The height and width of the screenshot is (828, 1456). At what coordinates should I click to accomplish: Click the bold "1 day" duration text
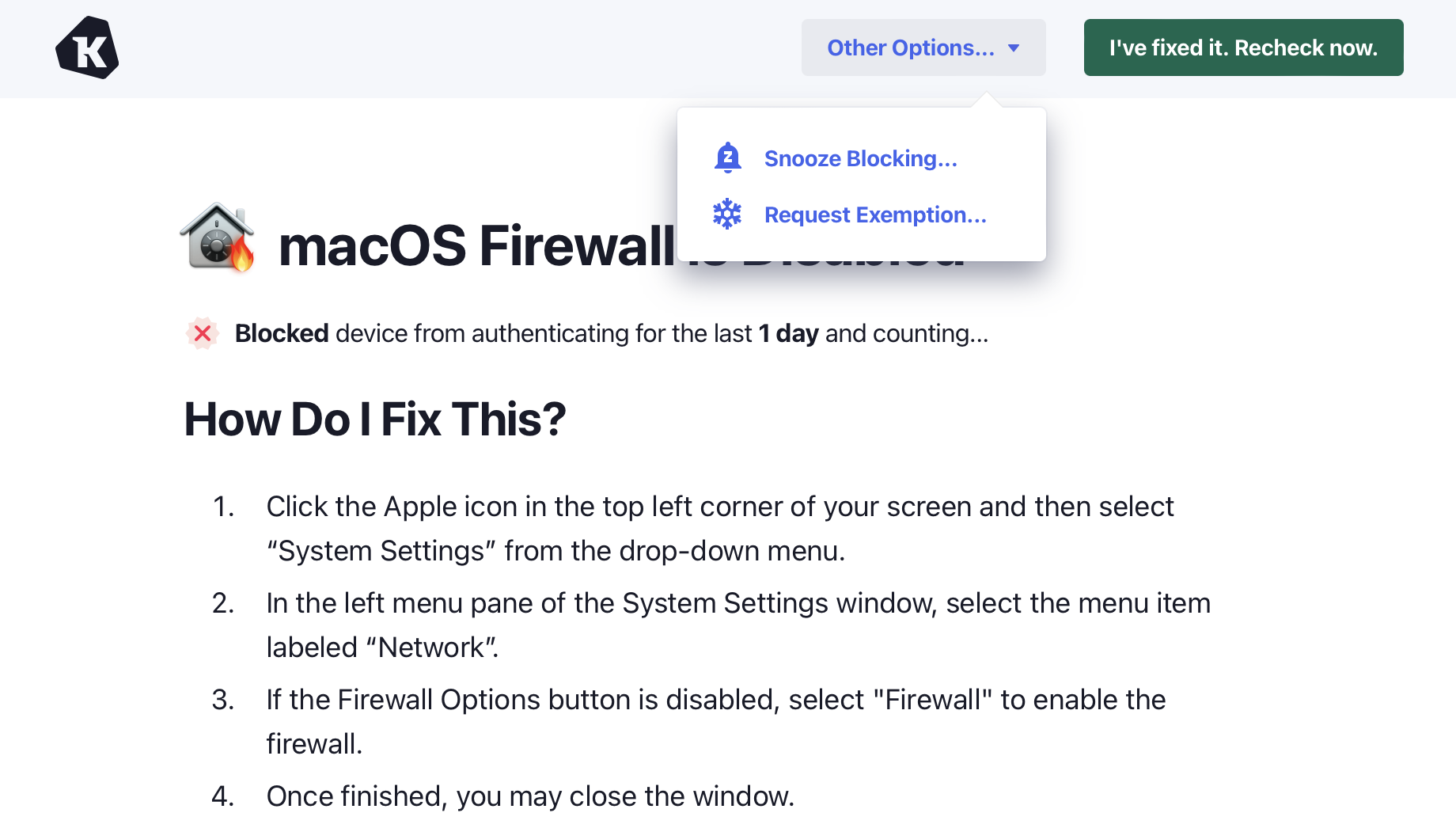click(x=788, y=333)
